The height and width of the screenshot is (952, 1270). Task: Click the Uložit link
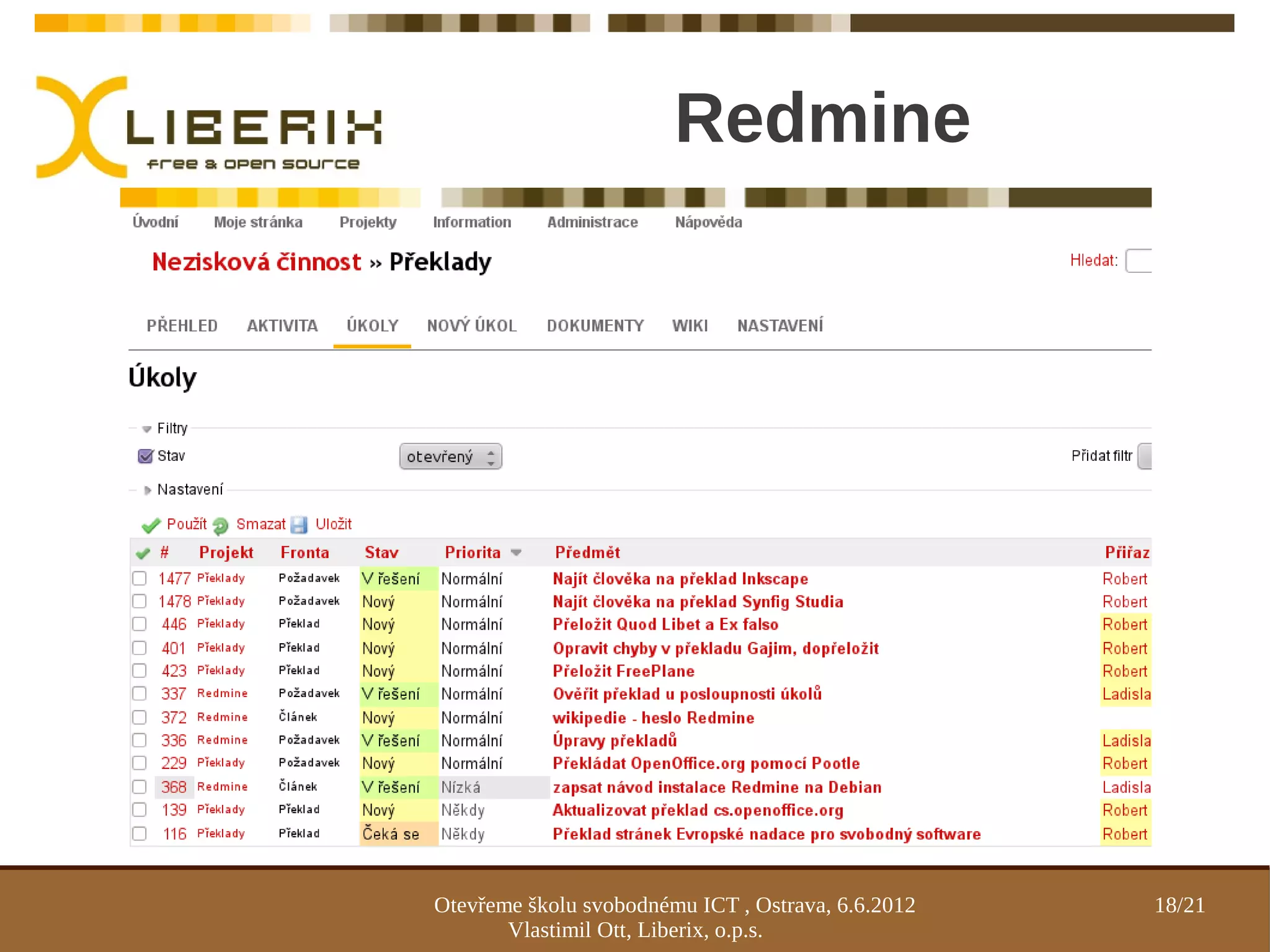[x=334, y=524]
